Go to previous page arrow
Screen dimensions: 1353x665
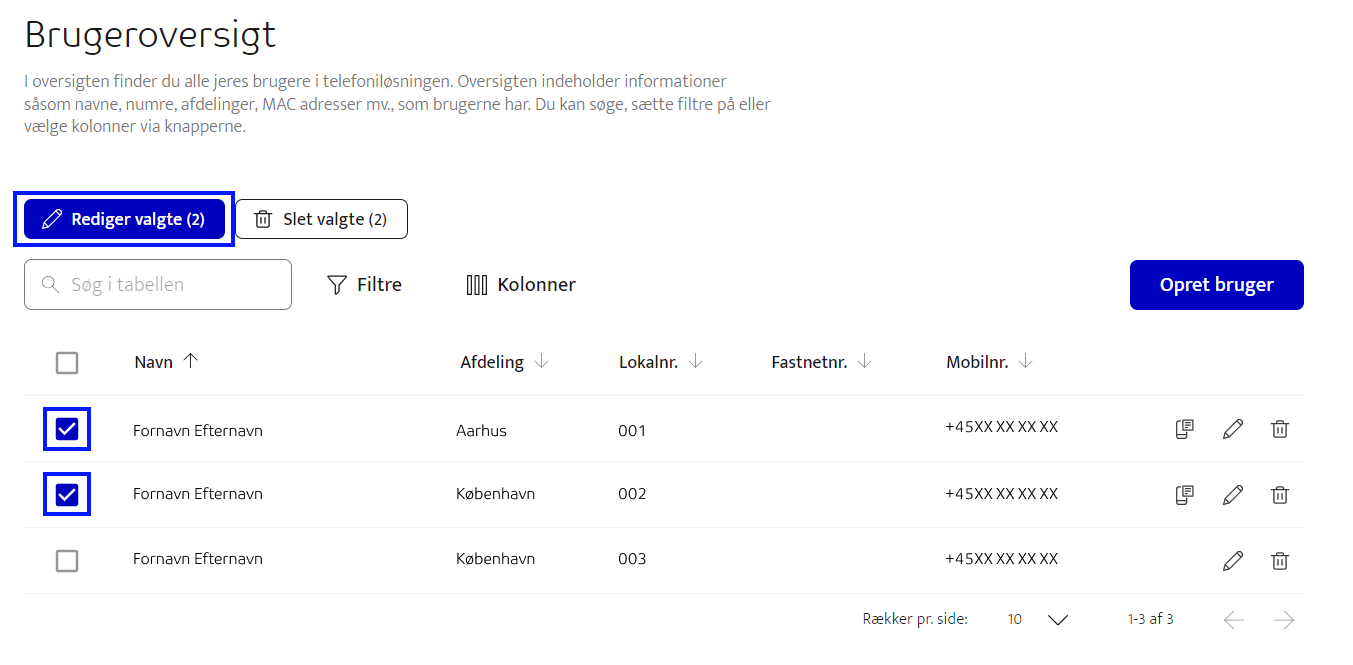pyautogui.click(x=1234, y=620)
